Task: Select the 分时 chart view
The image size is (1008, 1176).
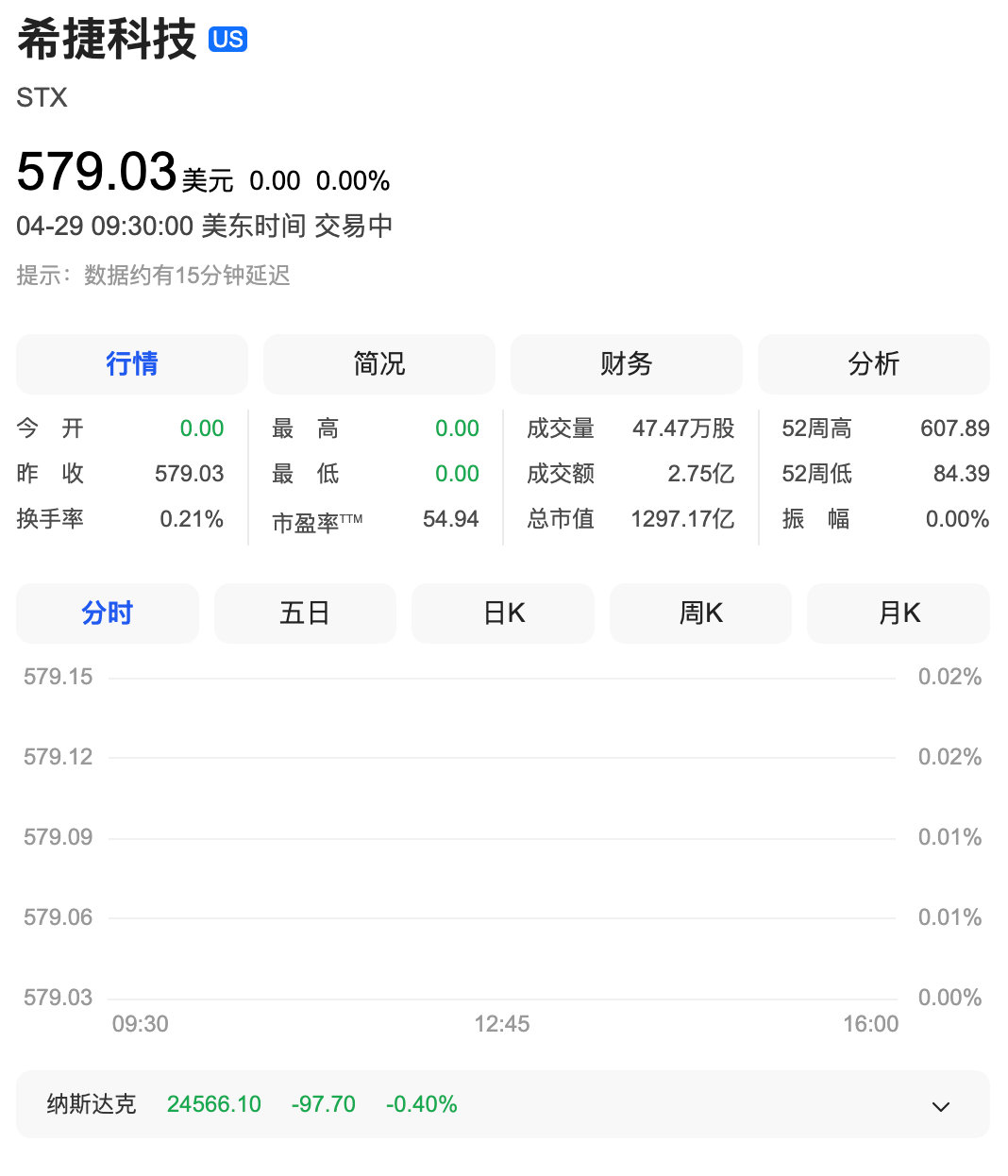Action: pos(107,613)
